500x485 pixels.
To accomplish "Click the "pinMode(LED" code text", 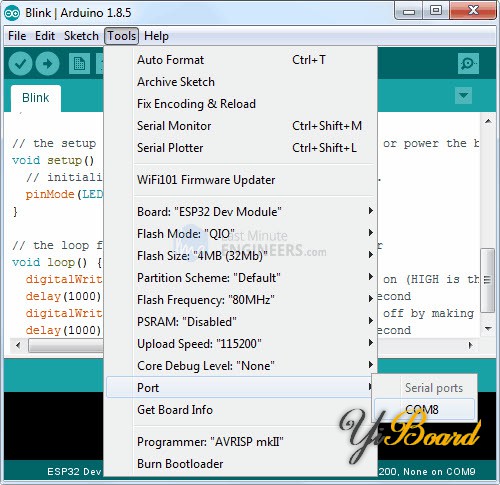I will pos(65,194).
